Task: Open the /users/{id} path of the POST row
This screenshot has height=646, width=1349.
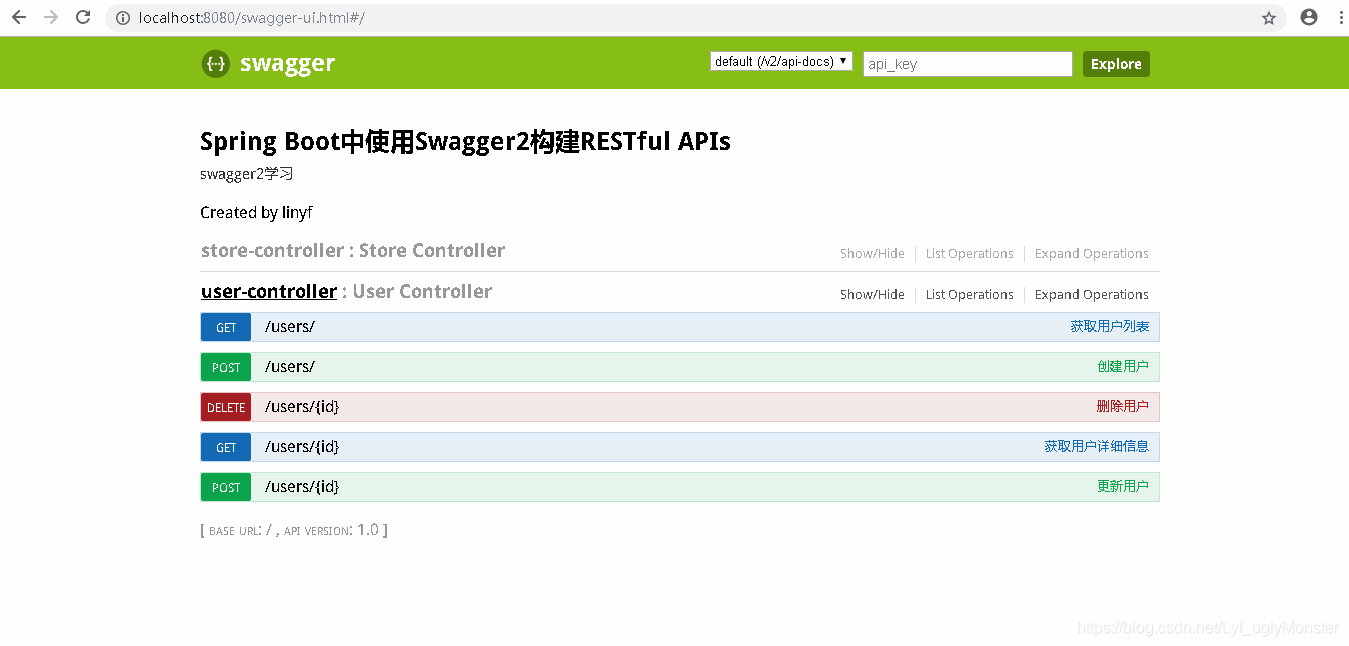Action: click(x=302, y=487)
